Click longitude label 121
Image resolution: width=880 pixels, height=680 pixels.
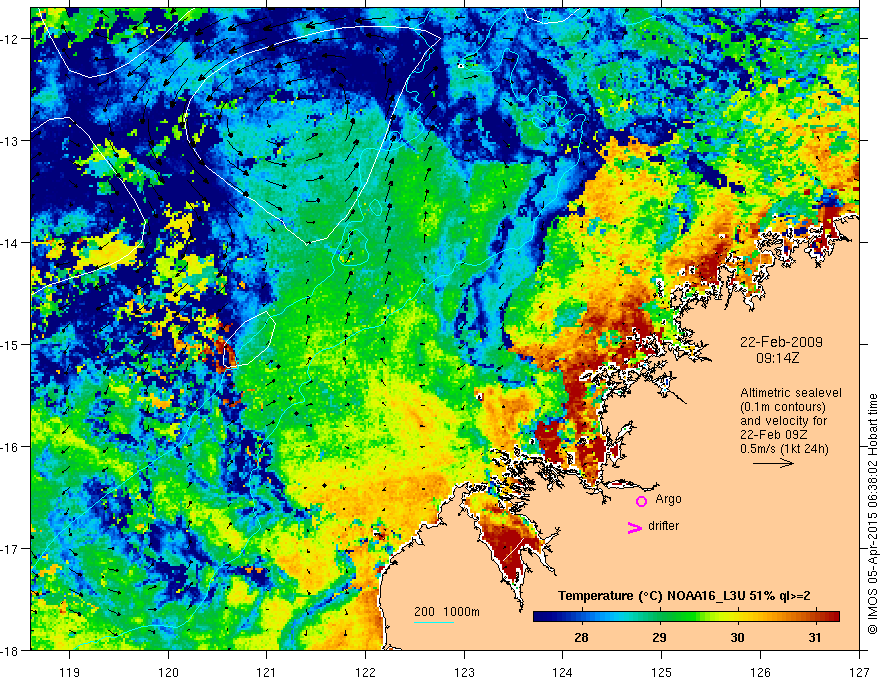pyautogui.click(x=267, y=672)
